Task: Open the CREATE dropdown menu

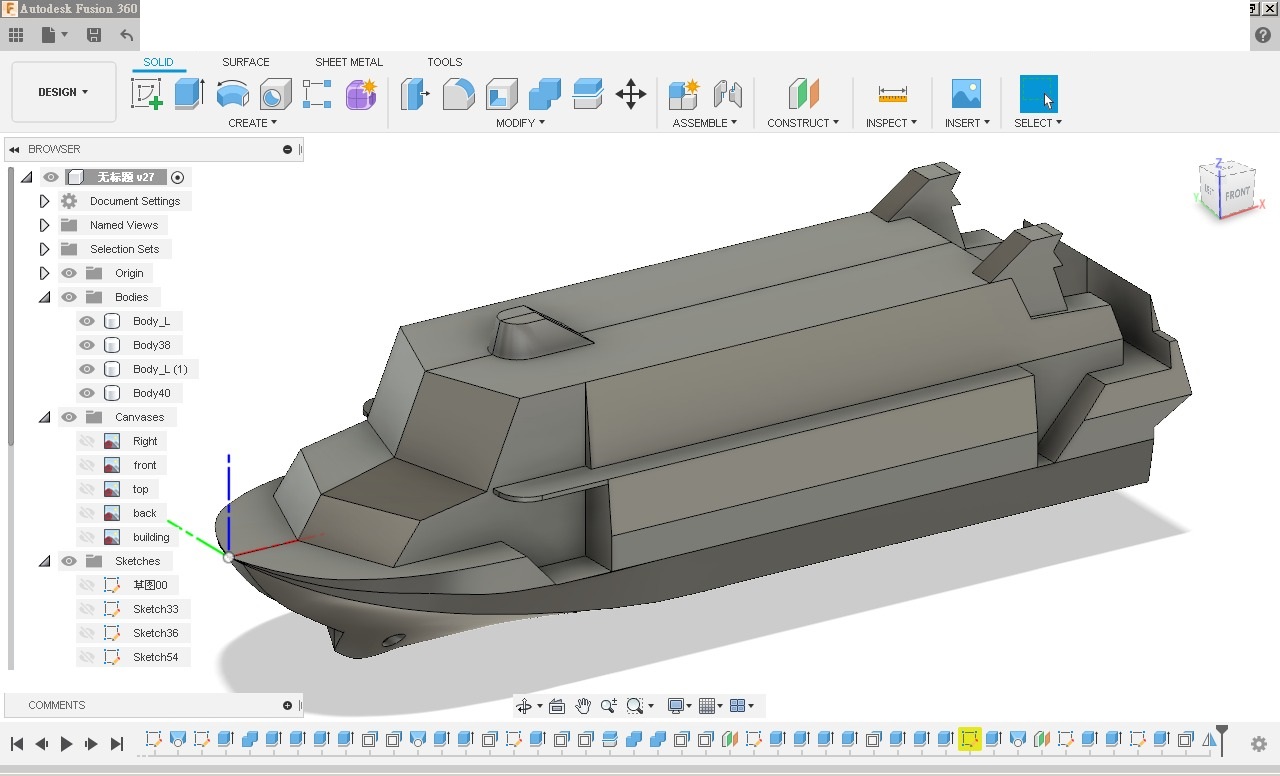Action: point(252,123)
